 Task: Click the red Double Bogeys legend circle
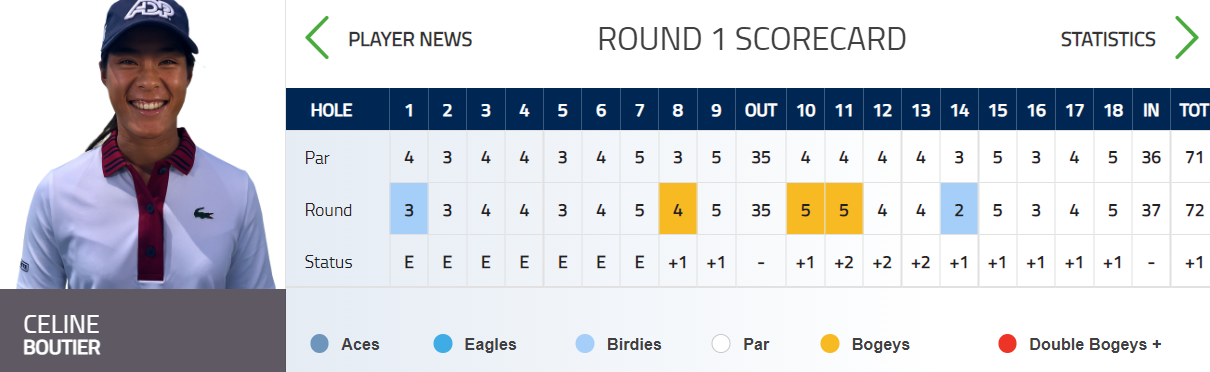[x=1008, y=344]
